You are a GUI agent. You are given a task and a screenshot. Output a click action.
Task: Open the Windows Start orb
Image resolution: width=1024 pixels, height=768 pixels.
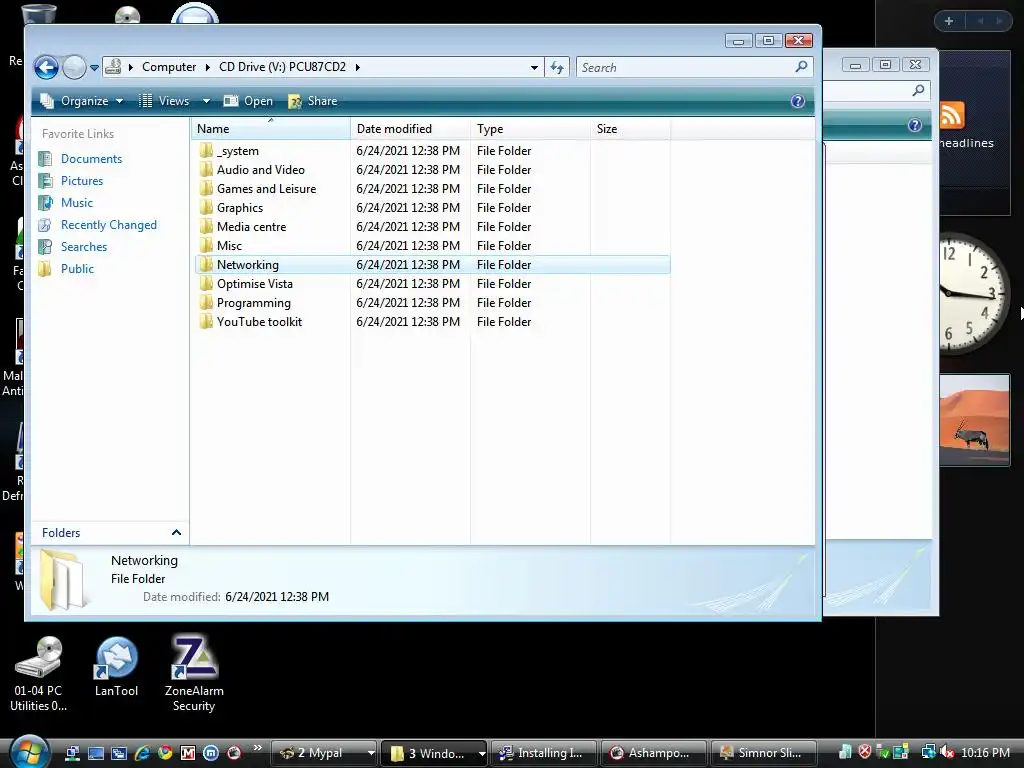pyautogui.click(x=29, y=752)
